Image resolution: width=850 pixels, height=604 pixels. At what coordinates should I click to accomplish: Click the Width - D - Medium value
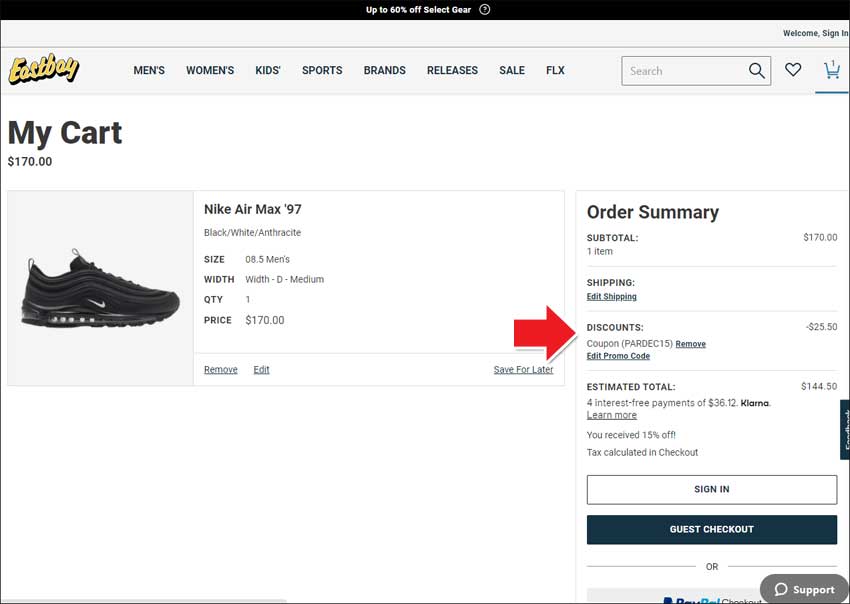285,279
